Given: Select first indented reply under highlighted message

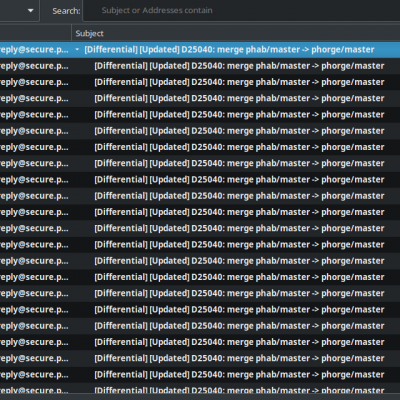Looking at the screenshot, I should (200, 66).
